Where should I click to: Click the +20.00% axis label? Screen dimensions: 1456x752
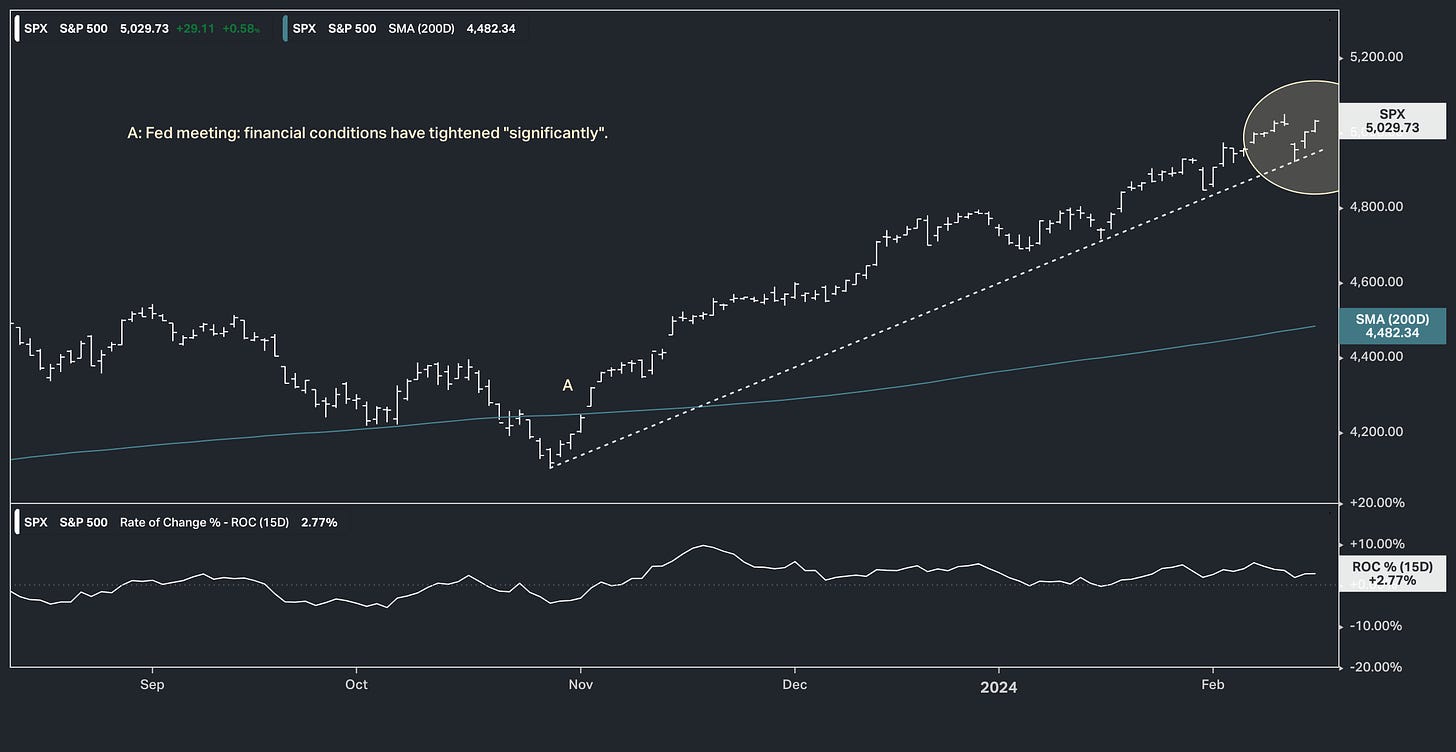pos(1376,502)
